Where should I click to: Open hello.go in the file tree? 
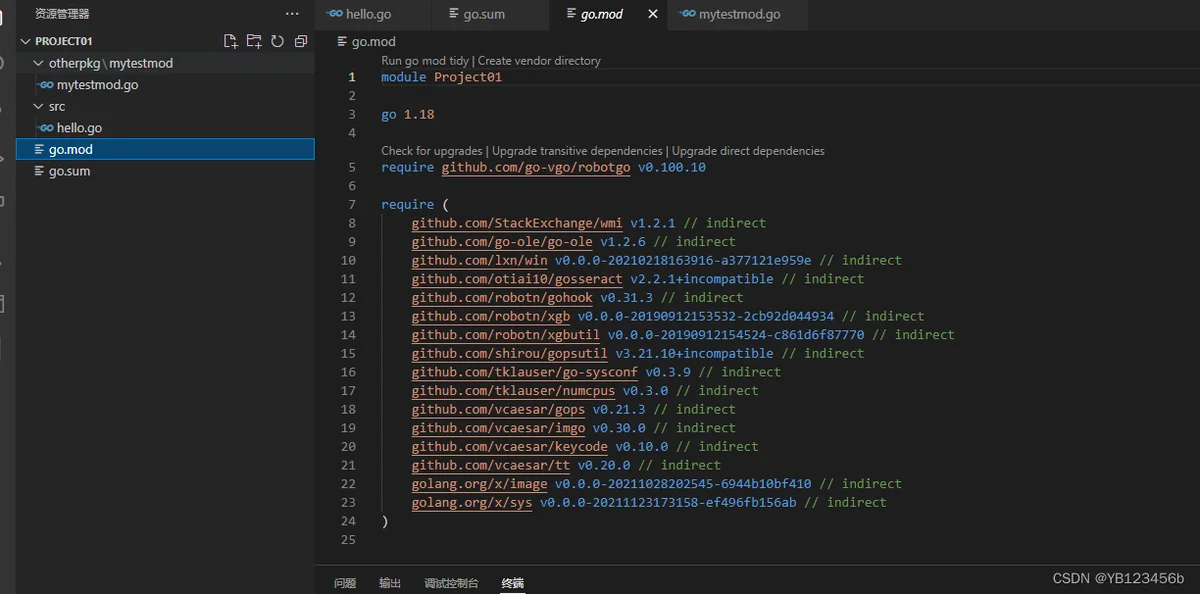point(165,128)
